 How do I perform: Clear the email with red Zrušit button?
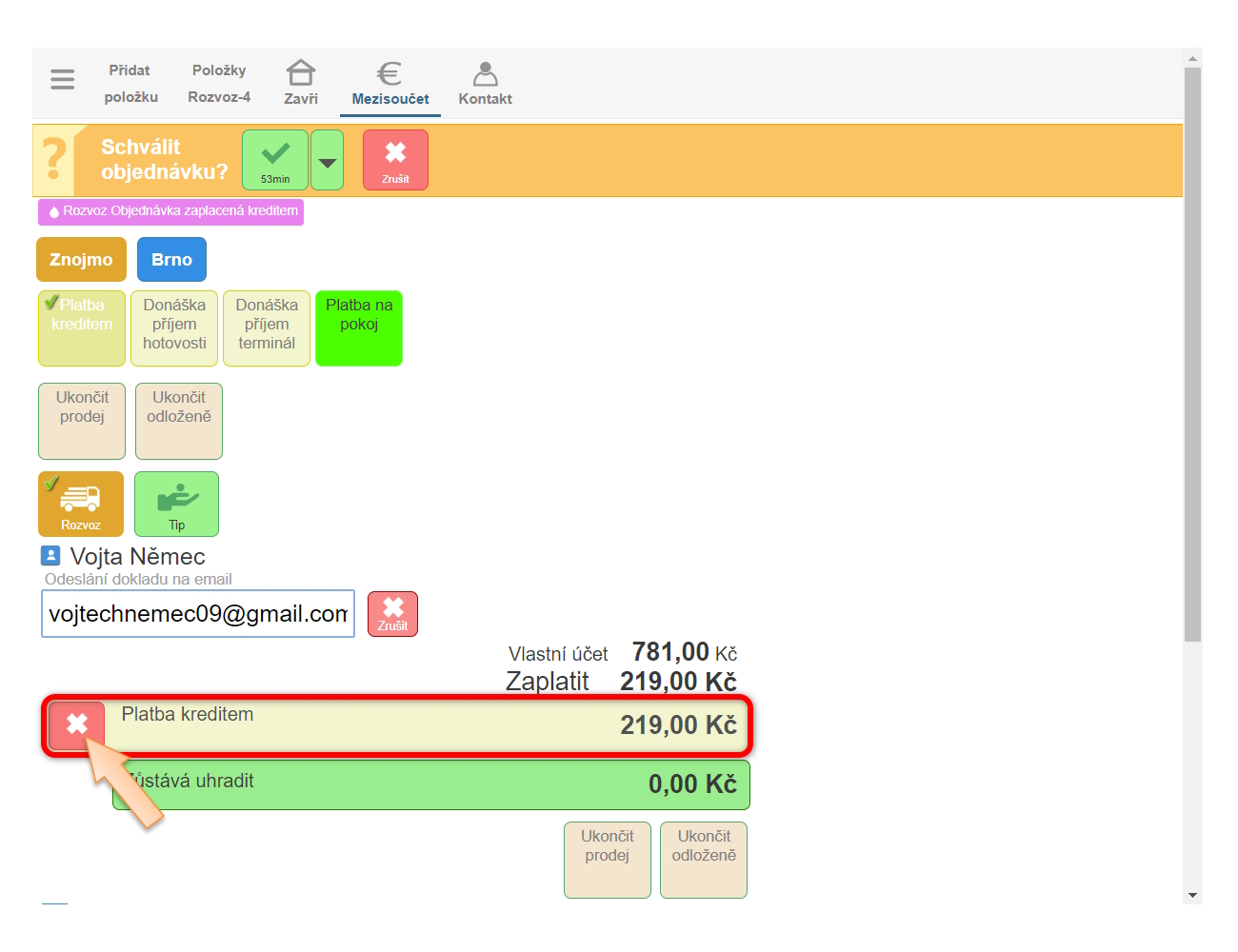click(x=392, y=614)
